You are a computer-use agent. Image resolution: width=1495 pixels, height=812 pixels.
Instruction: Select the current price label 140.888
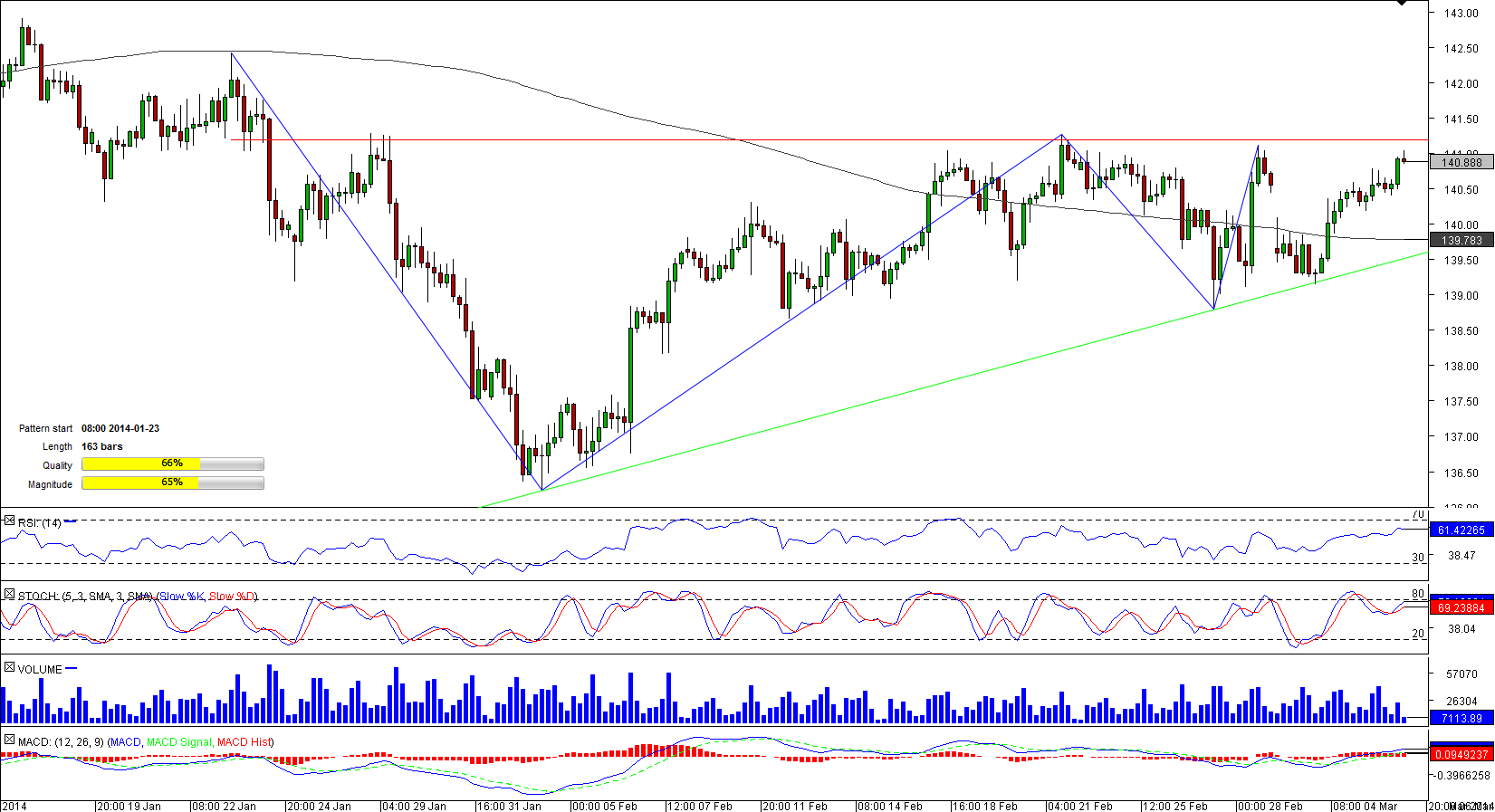coord(1461,163)
